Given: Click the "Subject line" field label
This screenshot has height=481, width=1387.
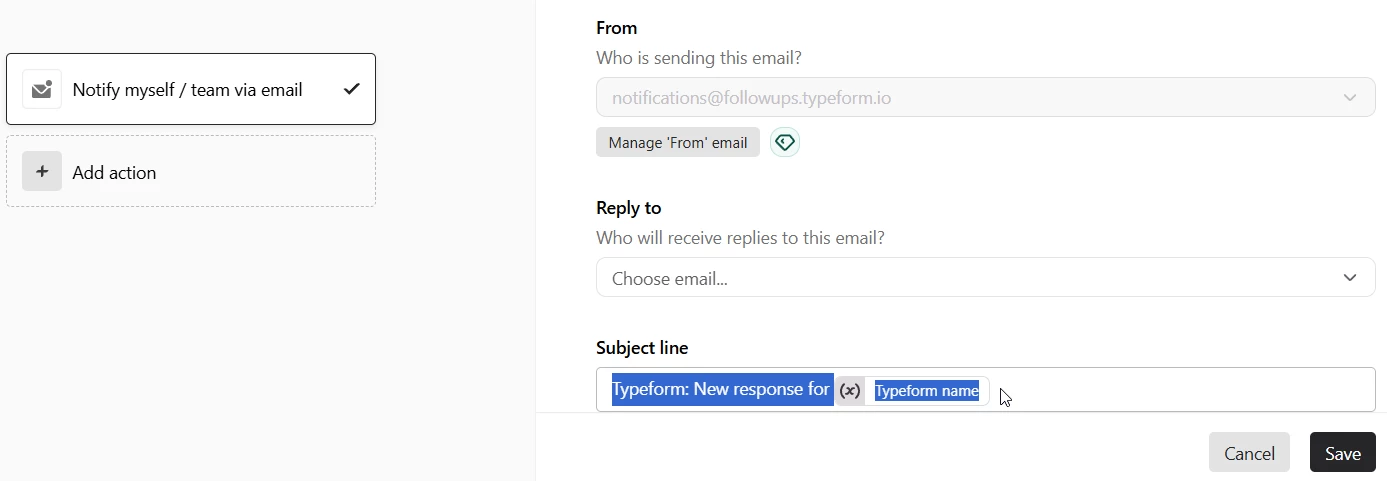Looking at the screenshot, I should pyautogui.click(x=642, y=348).
